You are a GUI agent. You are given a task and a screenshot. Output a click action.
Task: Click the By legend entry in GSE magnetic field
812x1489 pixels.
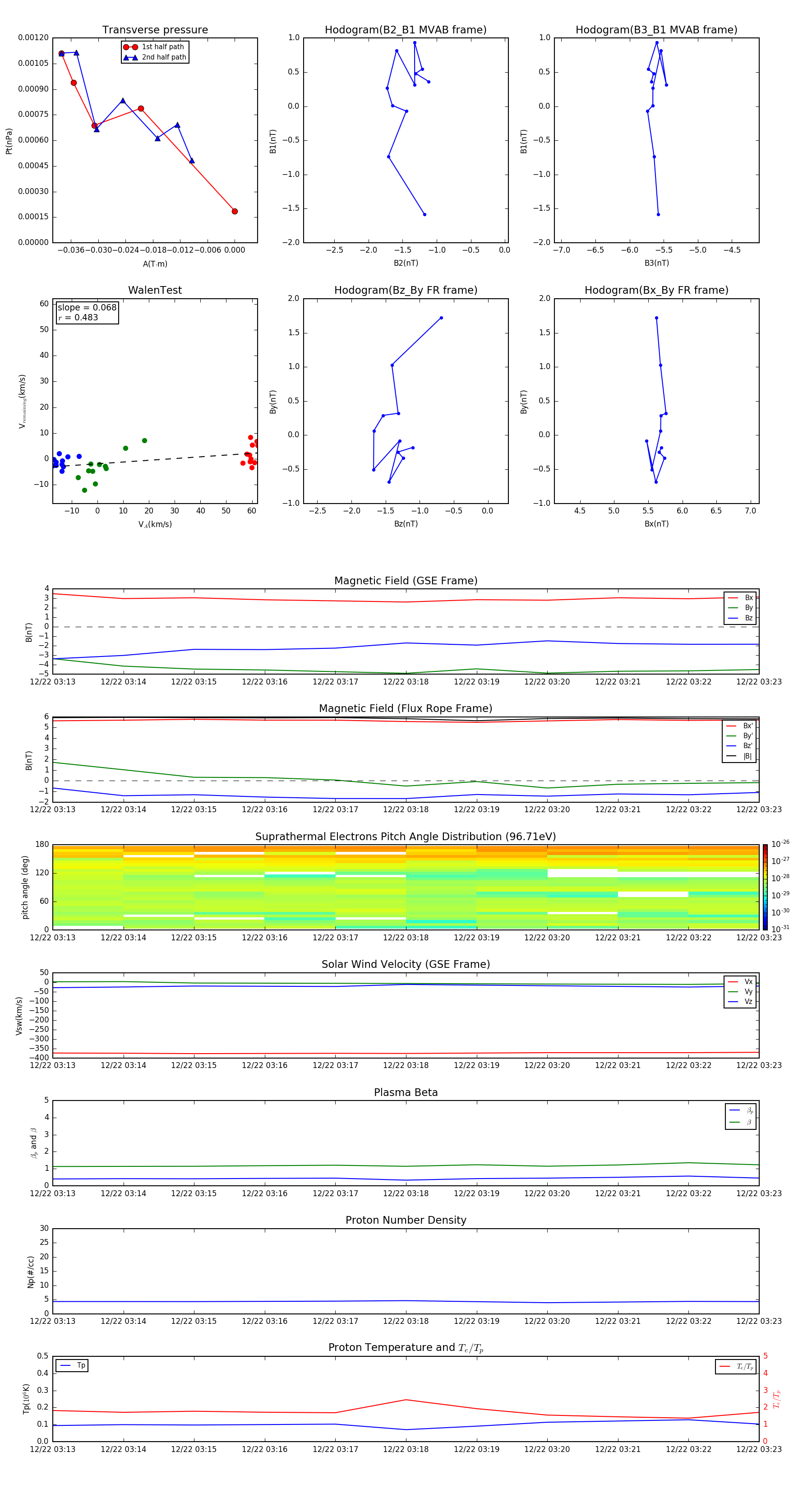pos(740,608)
